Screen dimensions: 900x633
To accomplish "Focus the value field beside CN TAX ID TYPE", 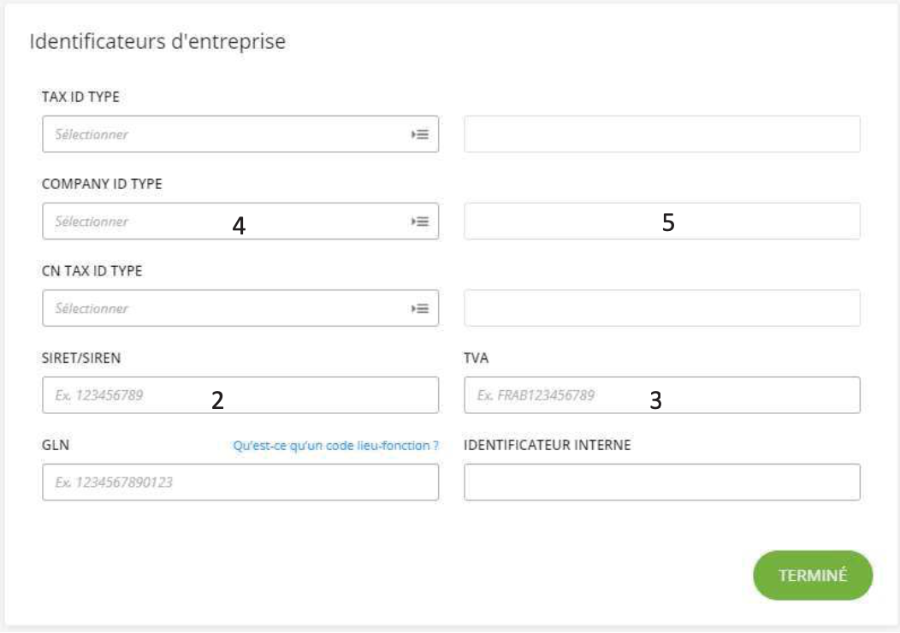I will [662, 309].
